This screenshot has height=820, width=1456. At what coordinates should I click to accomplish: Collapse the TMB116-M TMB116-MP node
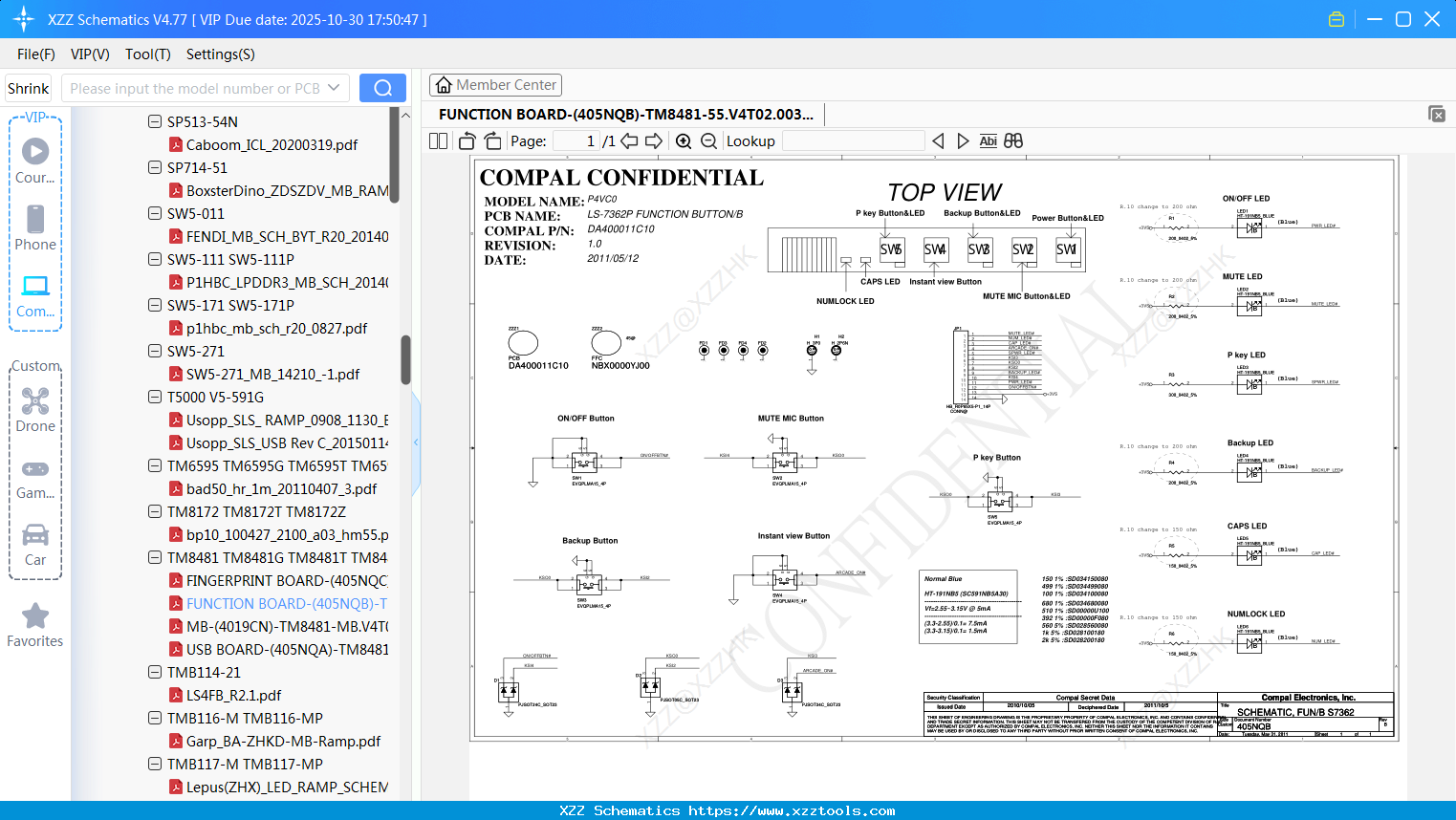[155, 718]
